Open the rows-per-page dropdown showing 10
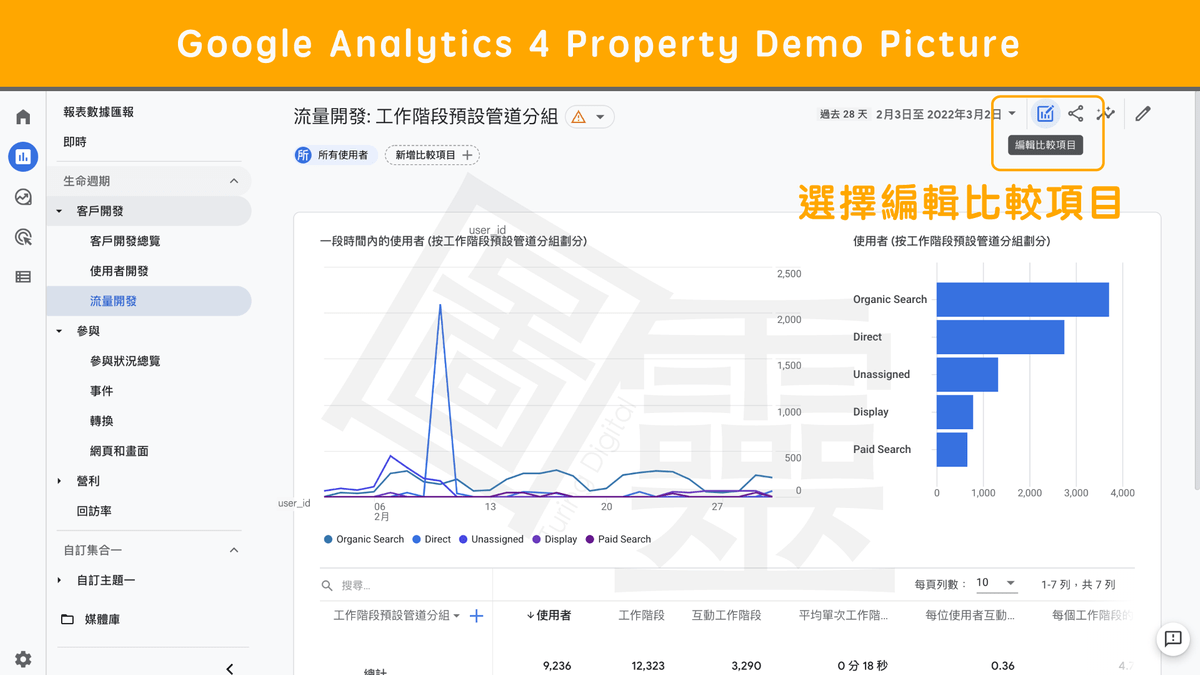Viewport: 1200px width, 675px height. [996, 583]
